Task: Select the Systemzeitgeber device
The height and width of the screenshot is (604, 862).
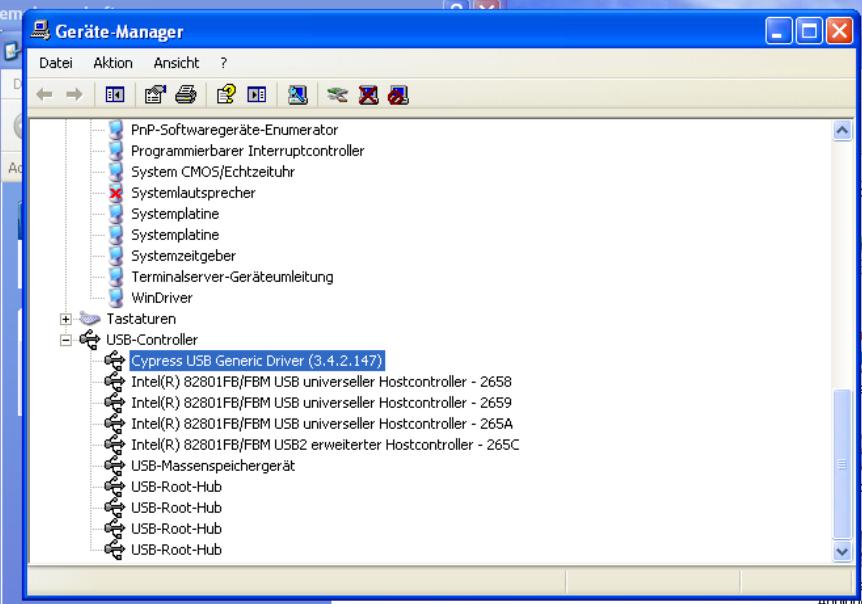Action: [x=183, y=256]
